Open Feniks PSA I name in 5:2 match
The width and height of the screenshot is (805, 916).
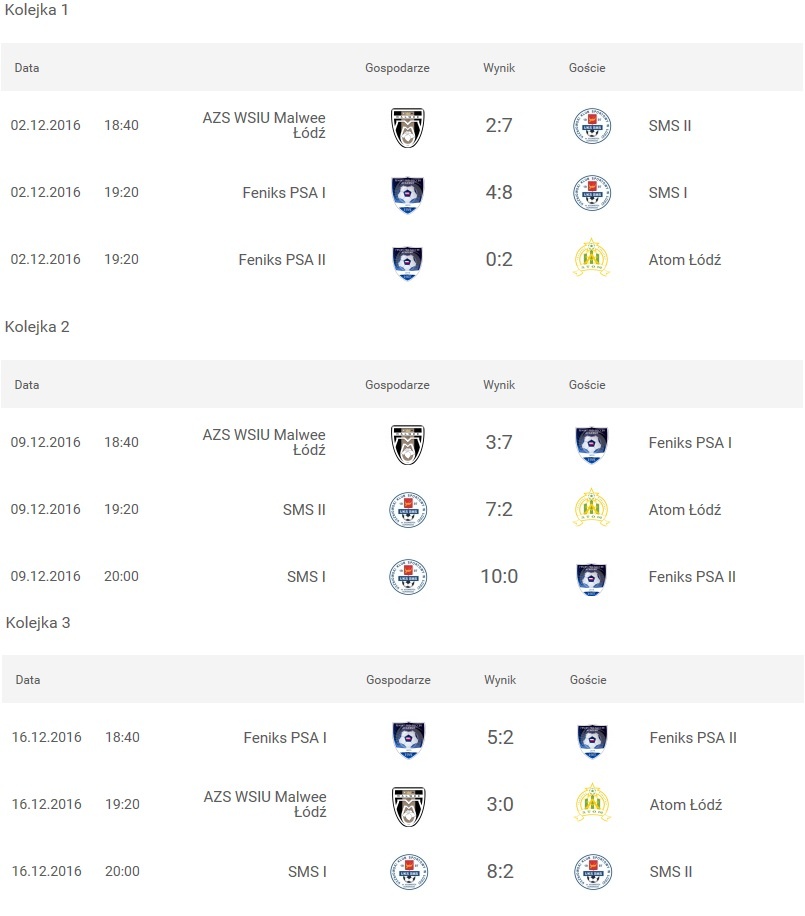(285, 738)
